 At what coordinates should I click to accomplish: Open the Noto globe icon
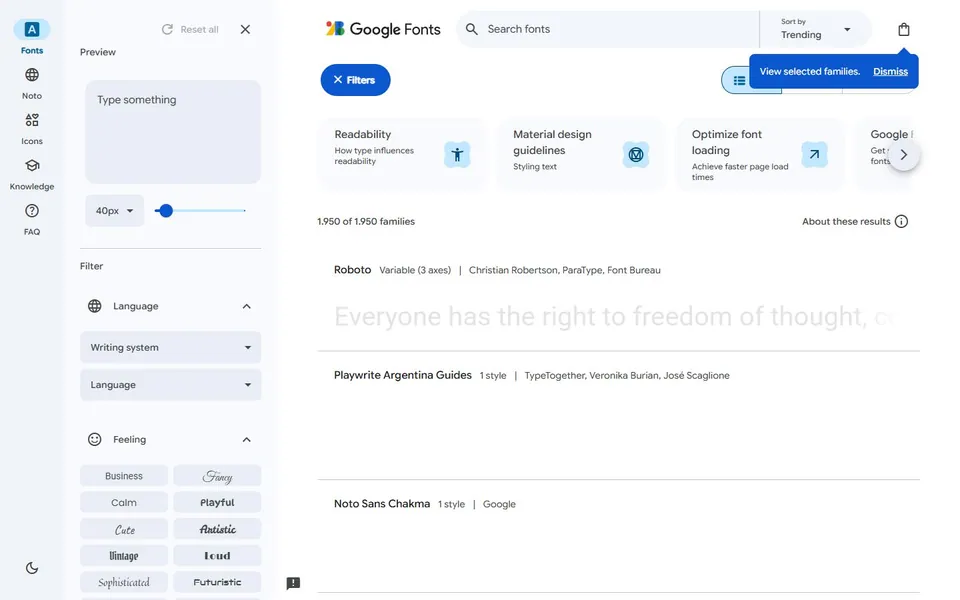coord(32,75)
